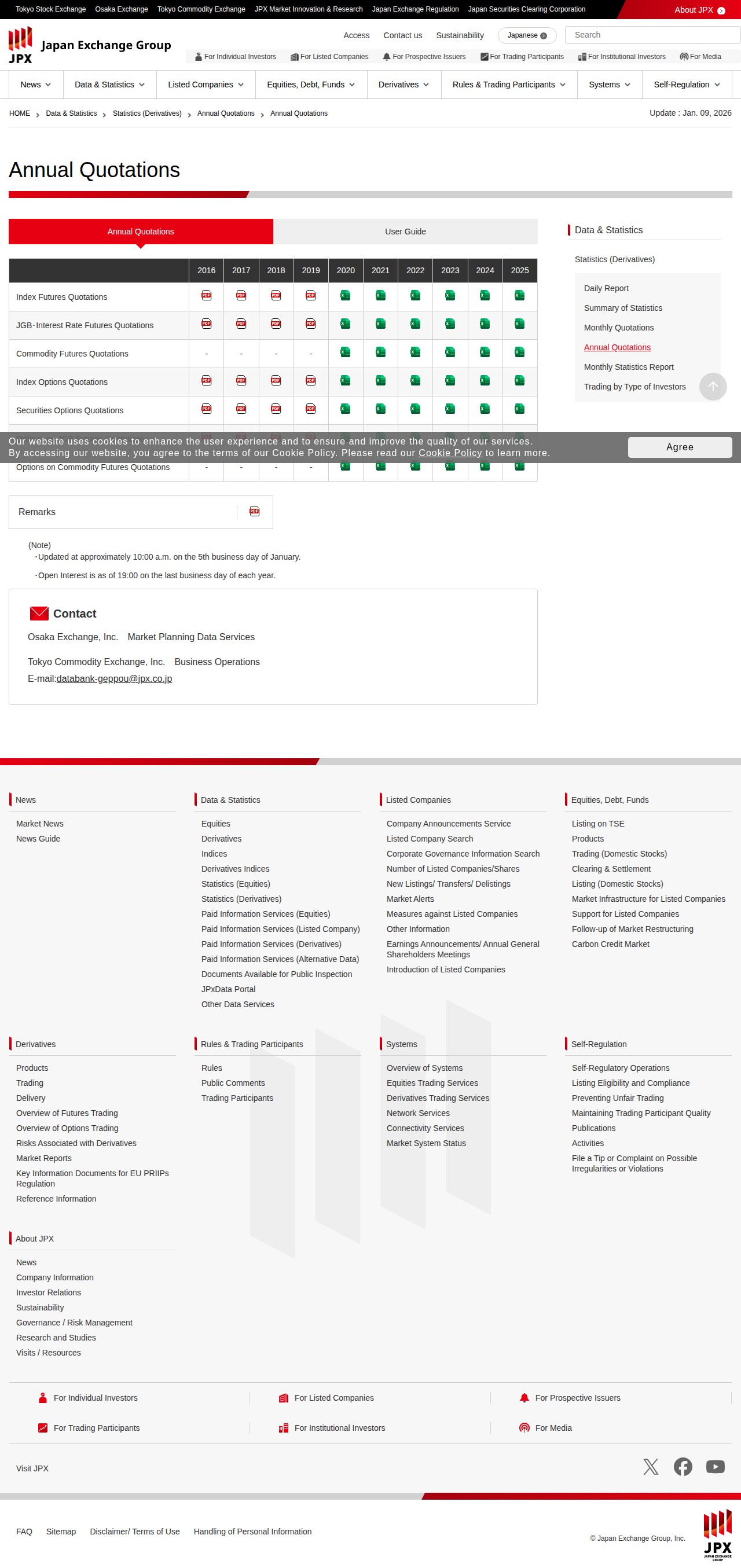741x1568 pixels.
Task: Agree to the cookie policy
Action: tap(680, 447)
